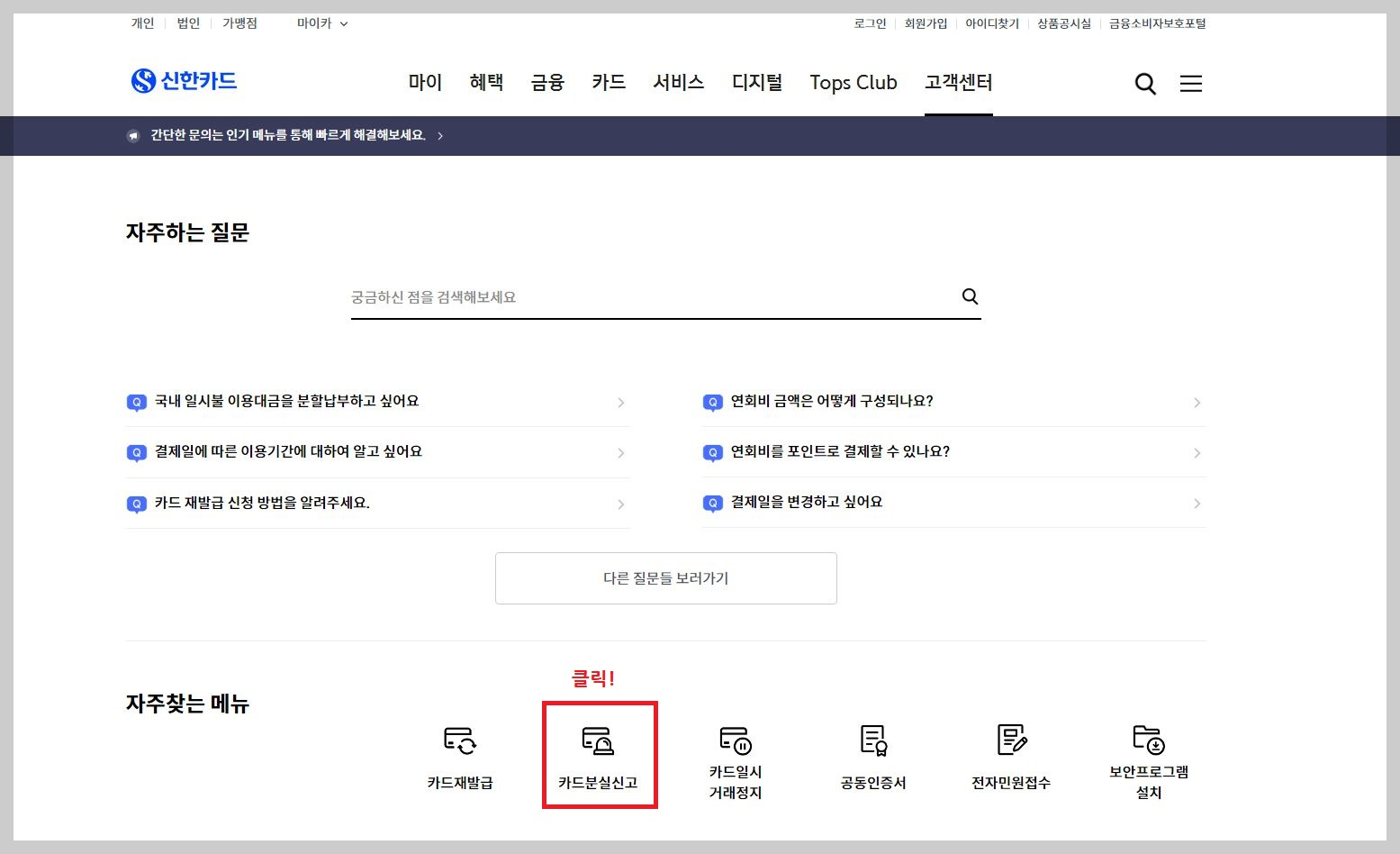Click Q icon beside 결제일에 따른 이용기간 question
The height and width of the screenshot is (854, 1400).
click(136, 453)
